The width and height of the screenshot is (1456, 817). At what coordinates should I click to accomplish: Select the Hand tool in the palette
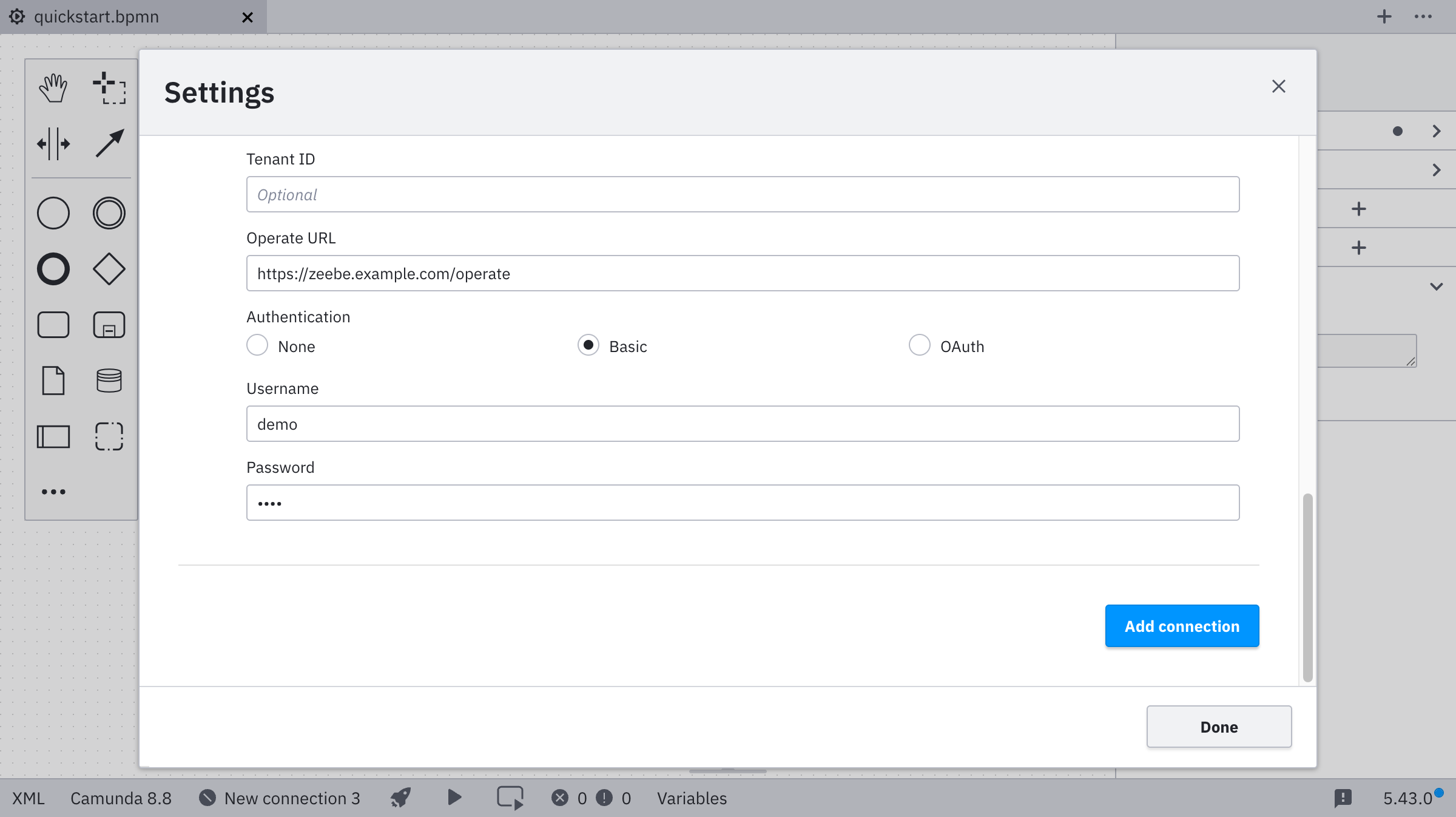tap(53, 87)
